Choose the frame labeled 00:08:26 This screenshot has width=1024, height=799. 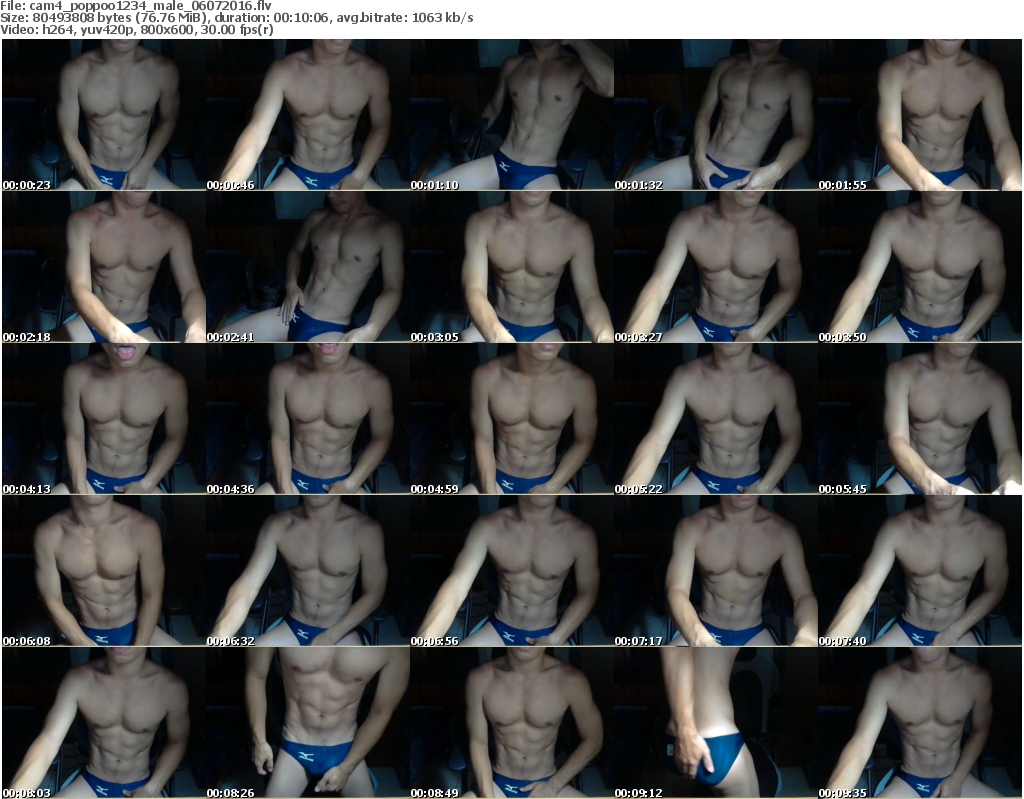tap(308, 723)
